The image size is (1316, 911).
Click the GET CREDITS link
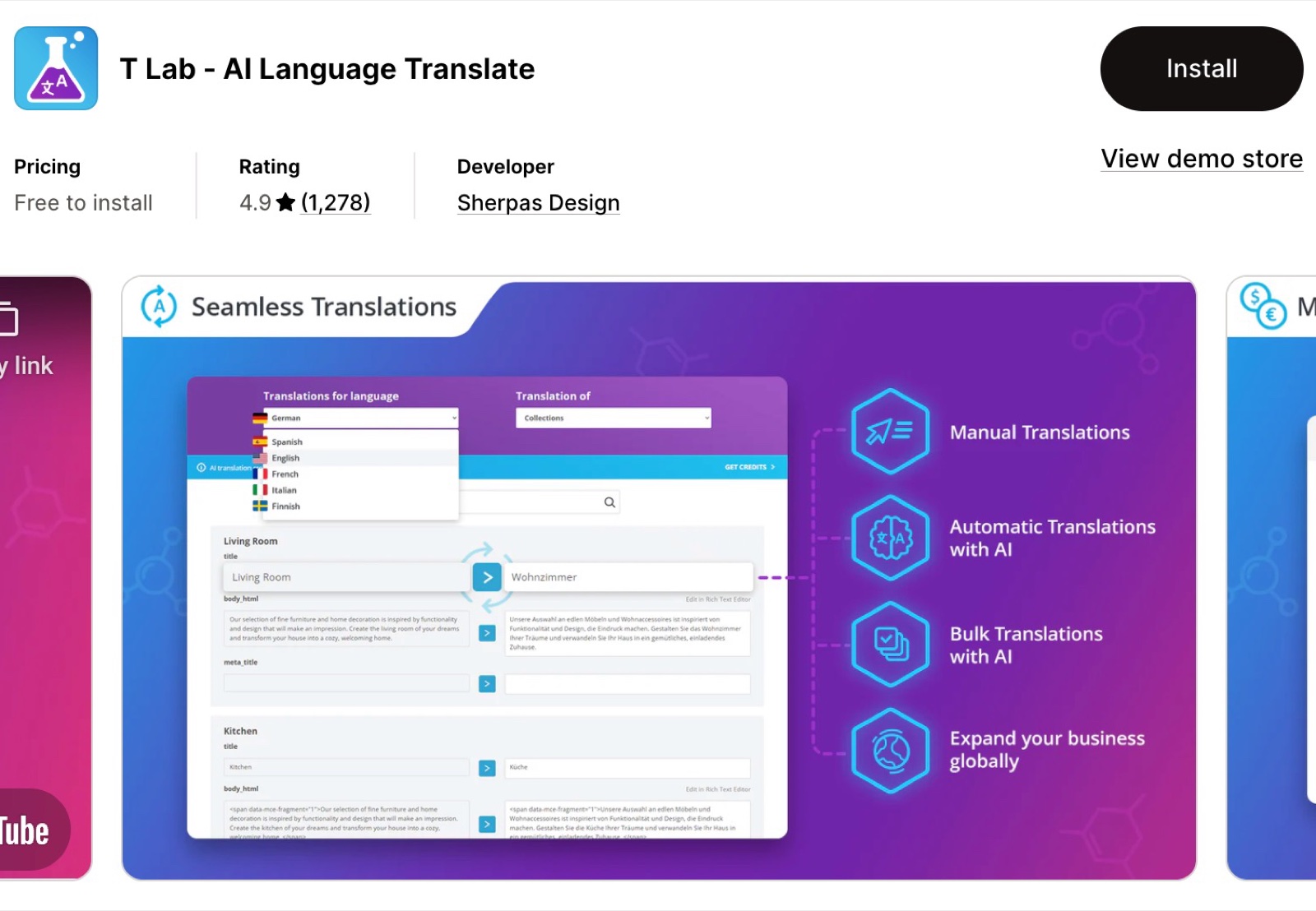tap(749, 467)
